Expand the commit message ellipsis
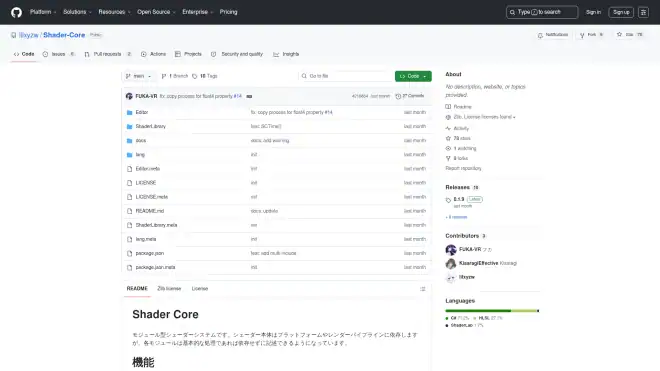Viewport: 660px width, 371px height. 249,96
